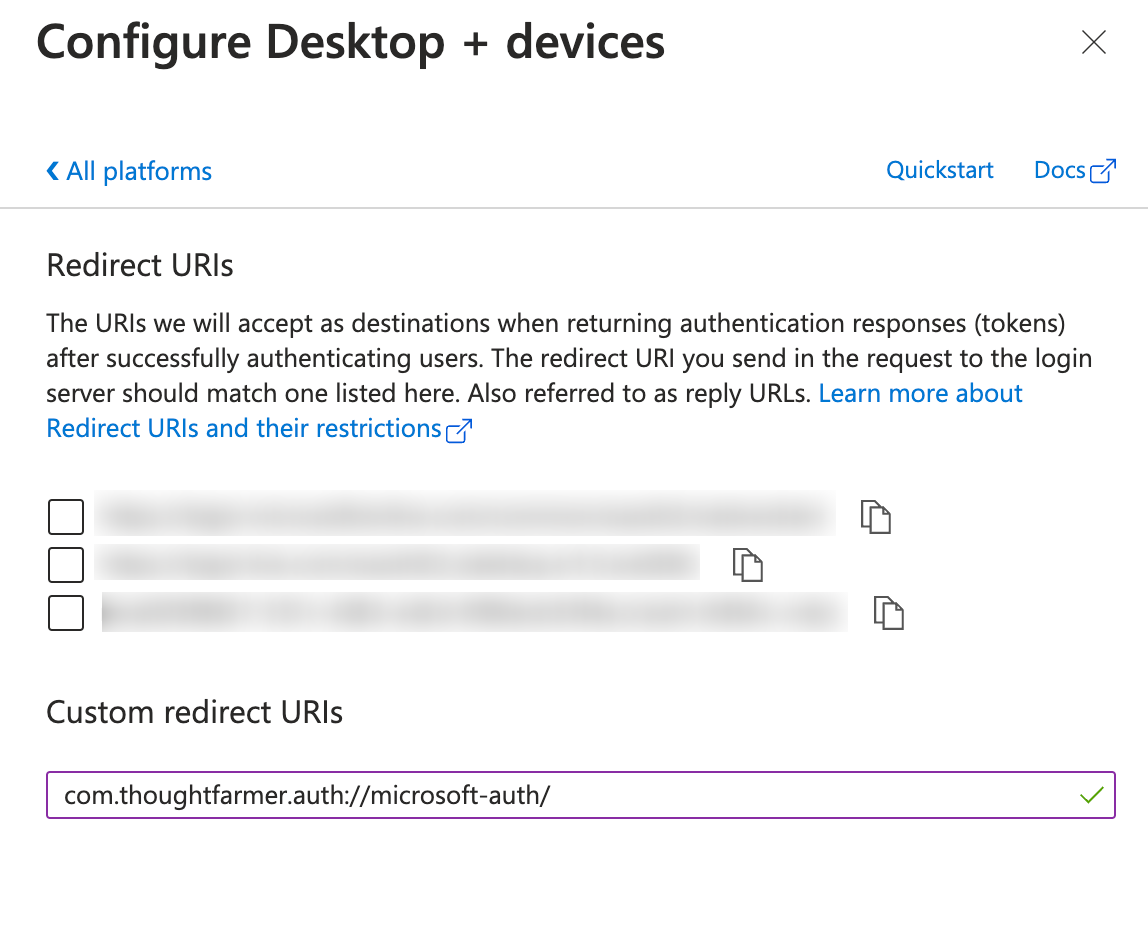Navigate back using All platforms
The height and width of the screenshot is (940, 1148).
point(138,171)
